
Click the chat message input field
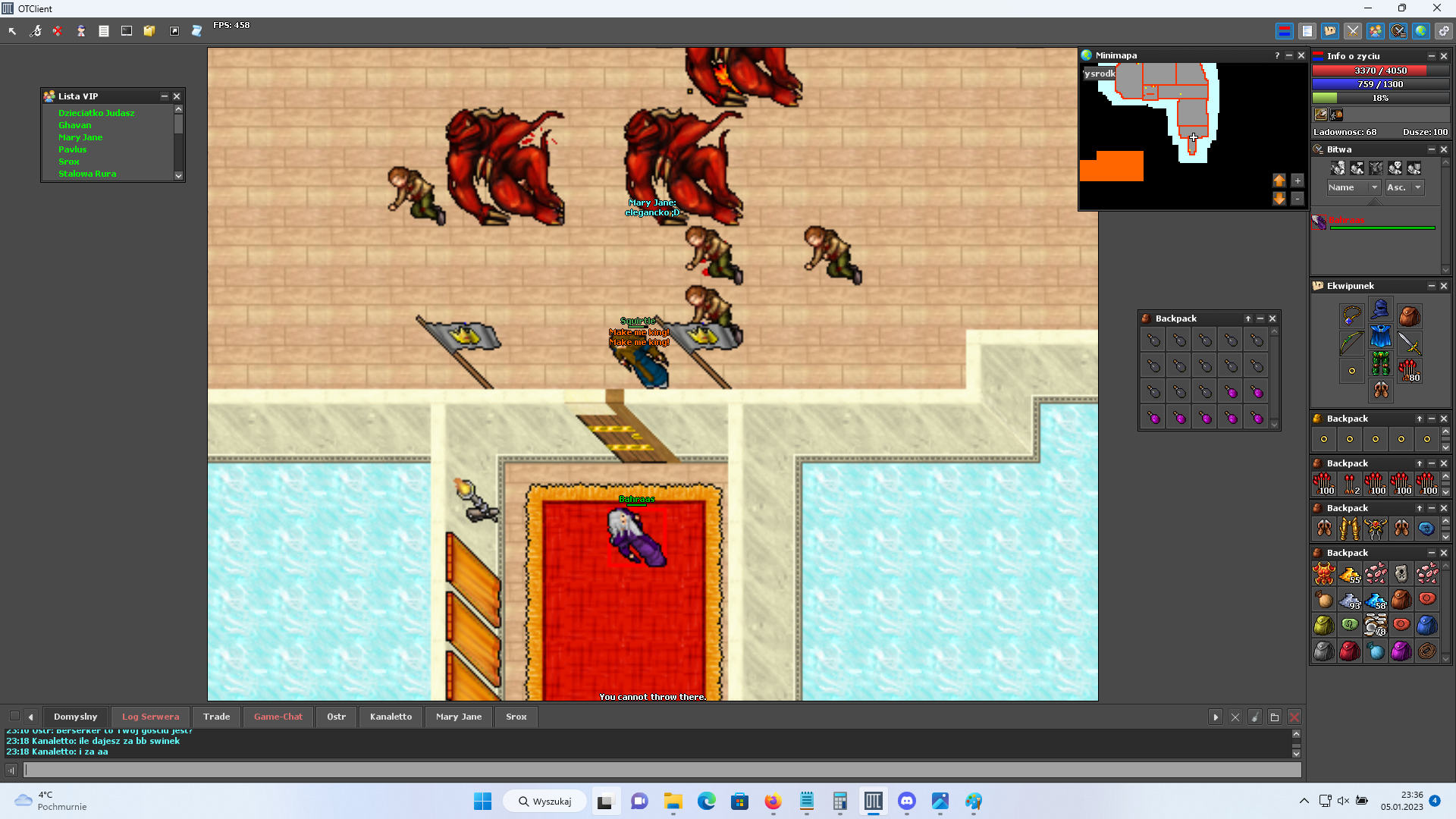click(x=663, y=770)
